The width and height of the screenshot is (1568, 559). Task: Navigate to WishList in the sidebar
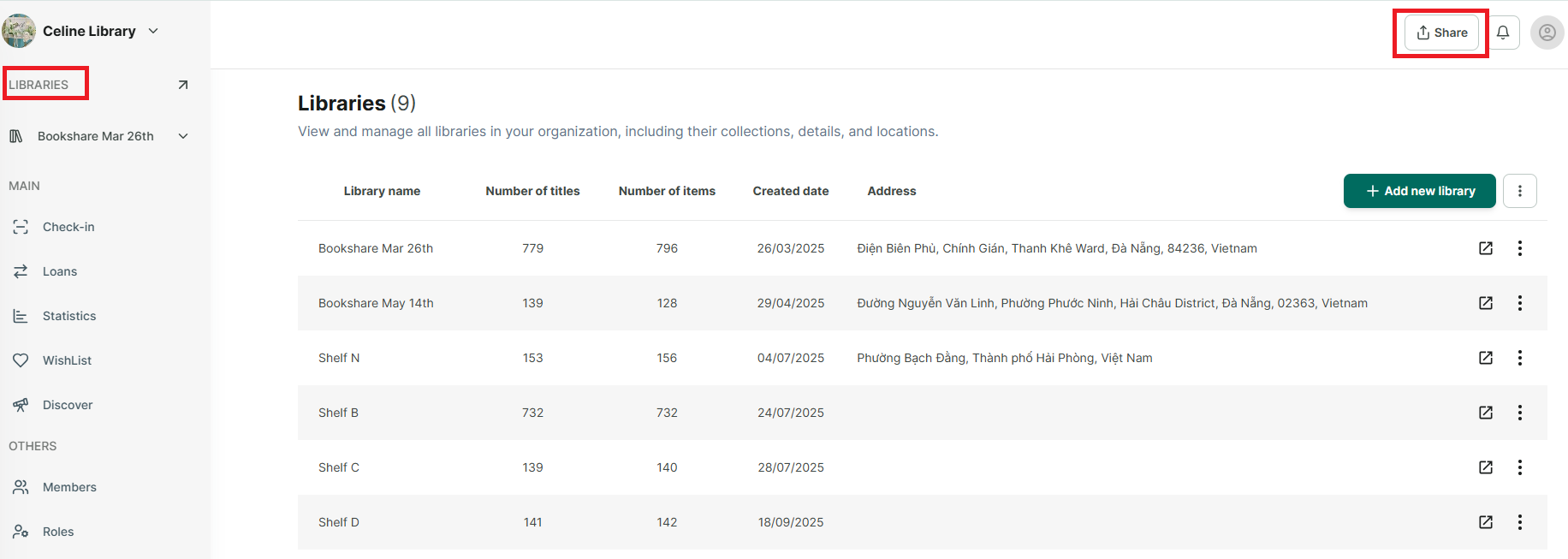67,360
